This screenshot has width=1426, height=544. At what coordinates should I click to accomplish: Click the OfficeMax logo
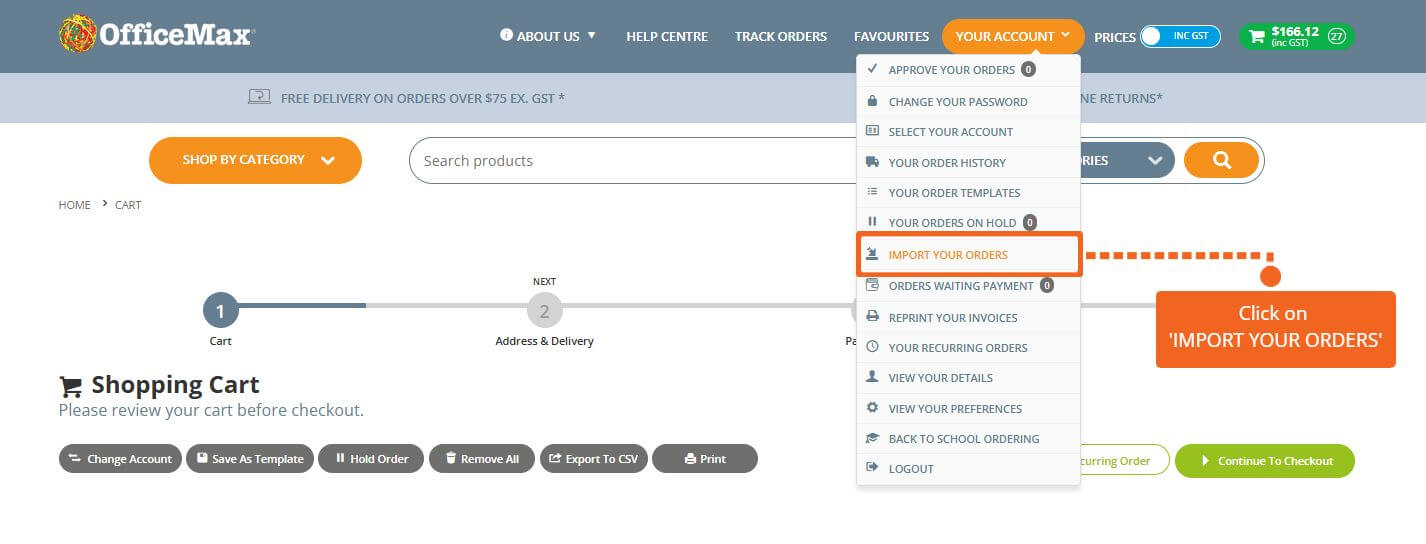157,34
